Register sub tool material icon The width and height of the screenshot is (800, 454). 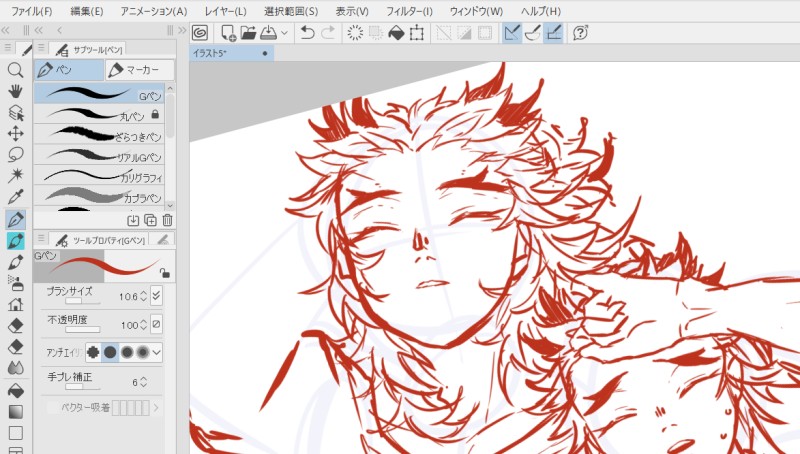[x=133, y=220]
